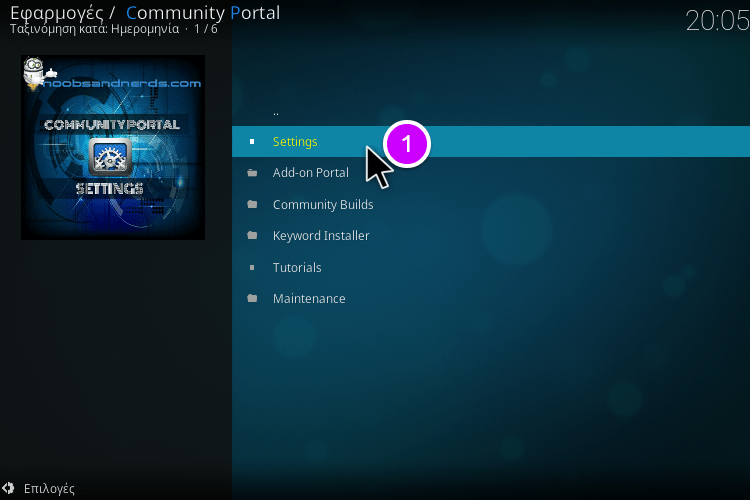Click the folder icon beside Keyword Installer
The image size is (750, 500).
[x=252, y=235]
